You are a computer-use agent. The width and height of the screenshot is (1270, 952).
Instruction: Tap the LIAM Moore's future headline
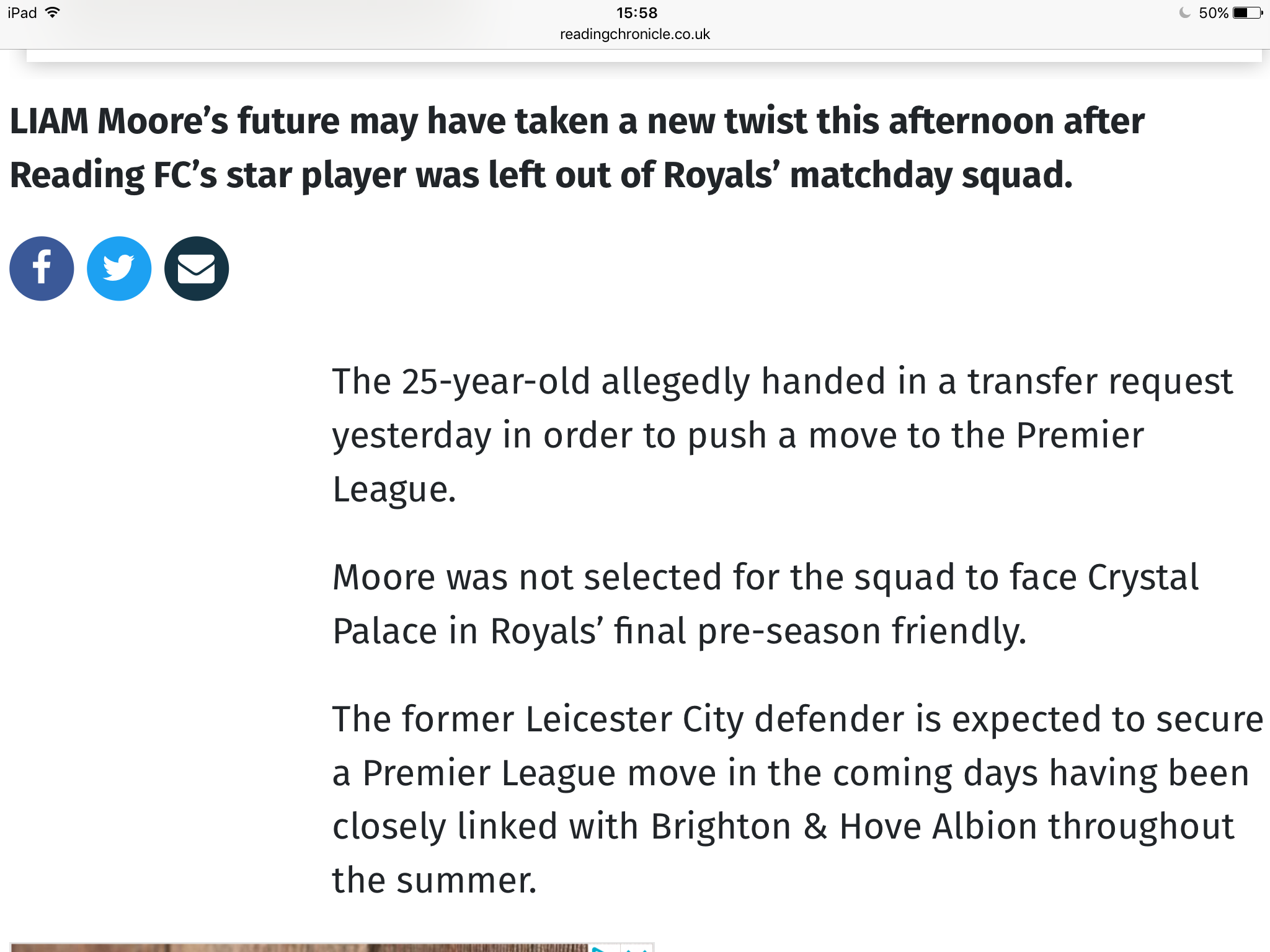[x=577, y=148]
